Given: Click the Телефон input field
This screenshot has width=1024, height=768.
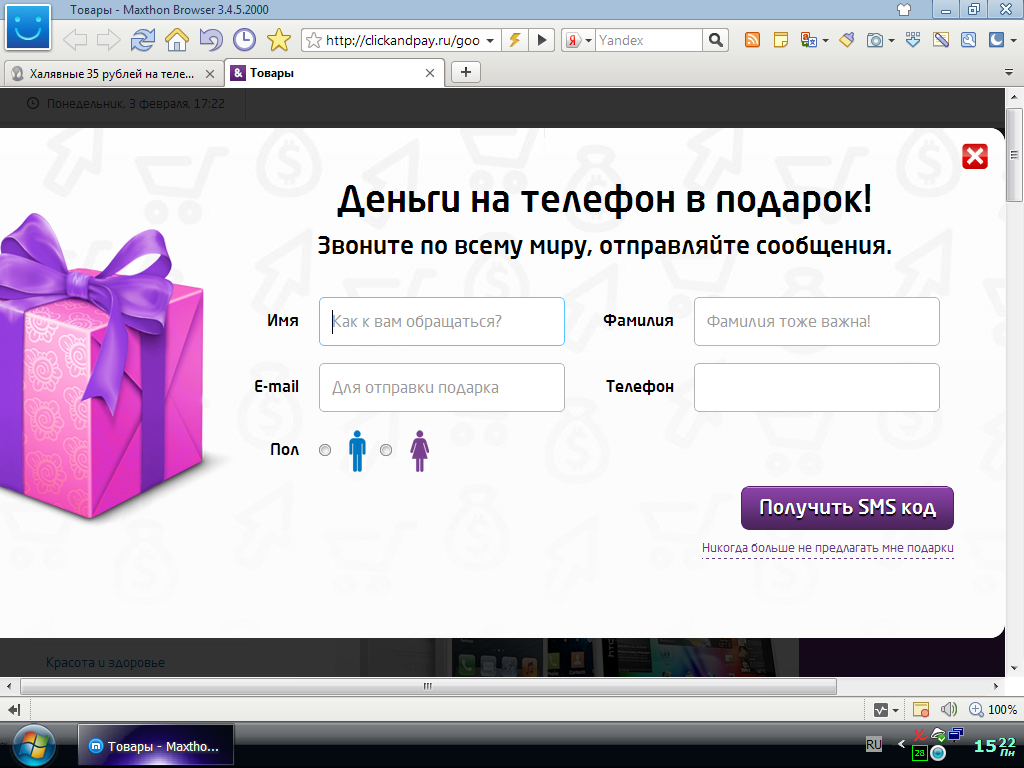Looking at the screenshot, I should [816, 387].
